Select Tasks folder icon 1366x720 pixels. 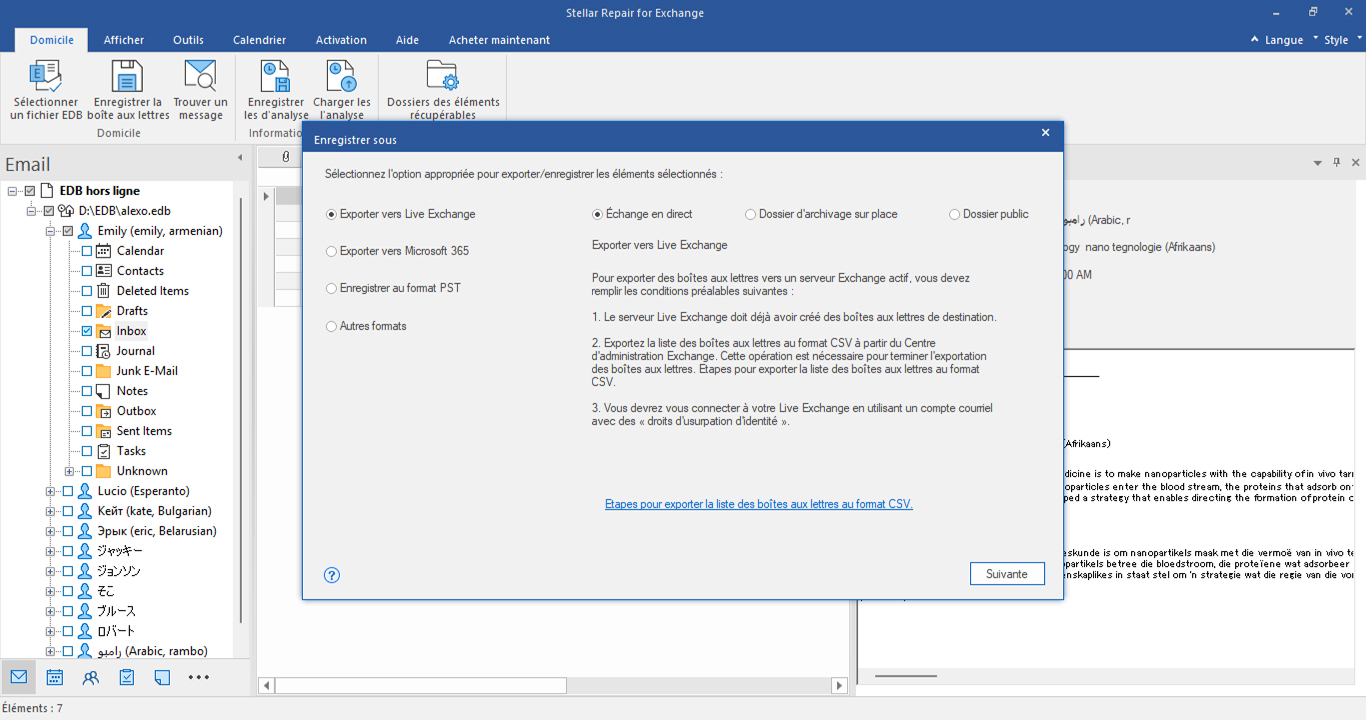coord(103,451)
